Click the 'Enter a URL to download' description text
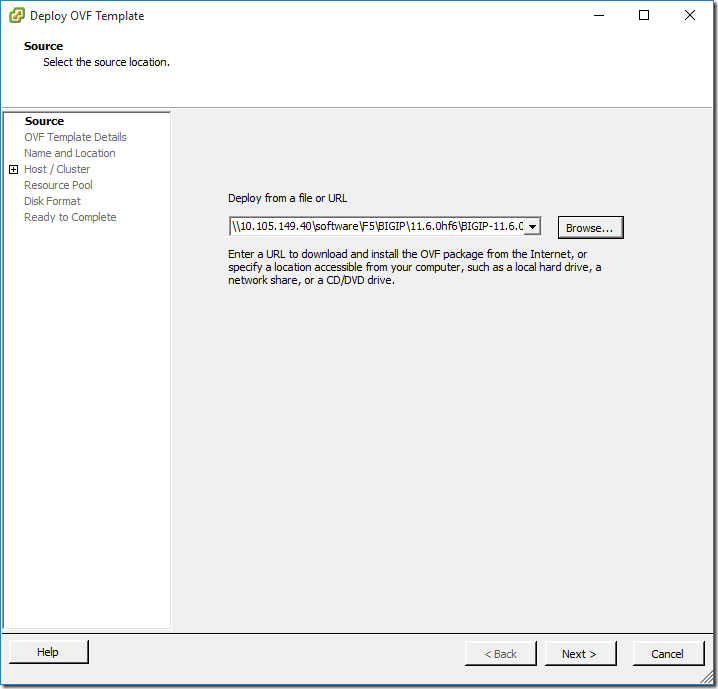 [414, 267]
